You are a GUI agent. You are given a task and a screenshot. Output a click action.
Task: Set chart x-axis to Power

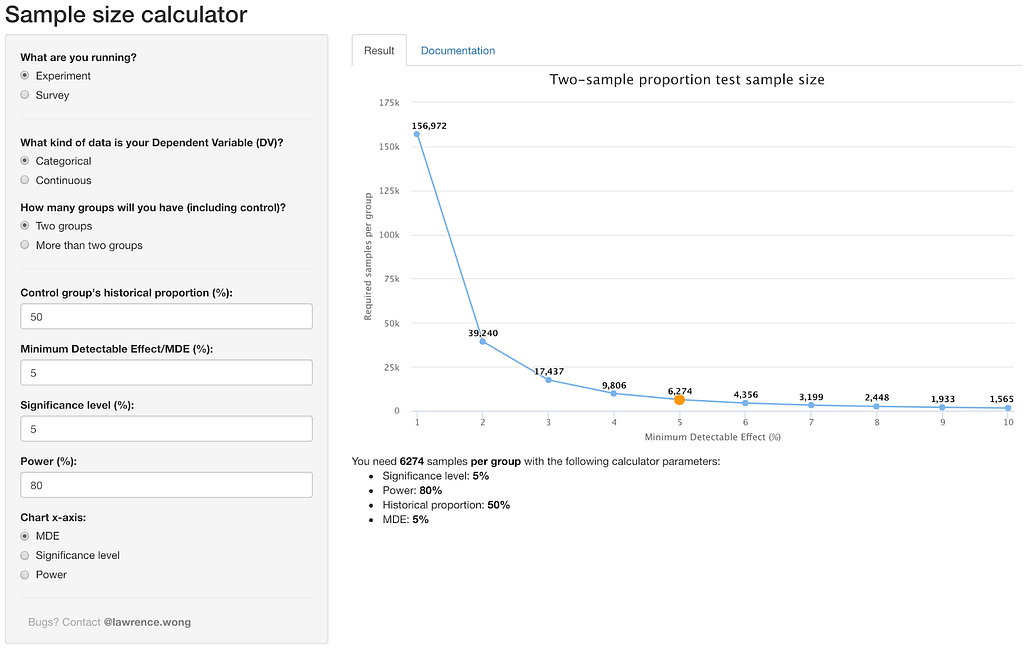pyautogui.click(x=25, y=575)
